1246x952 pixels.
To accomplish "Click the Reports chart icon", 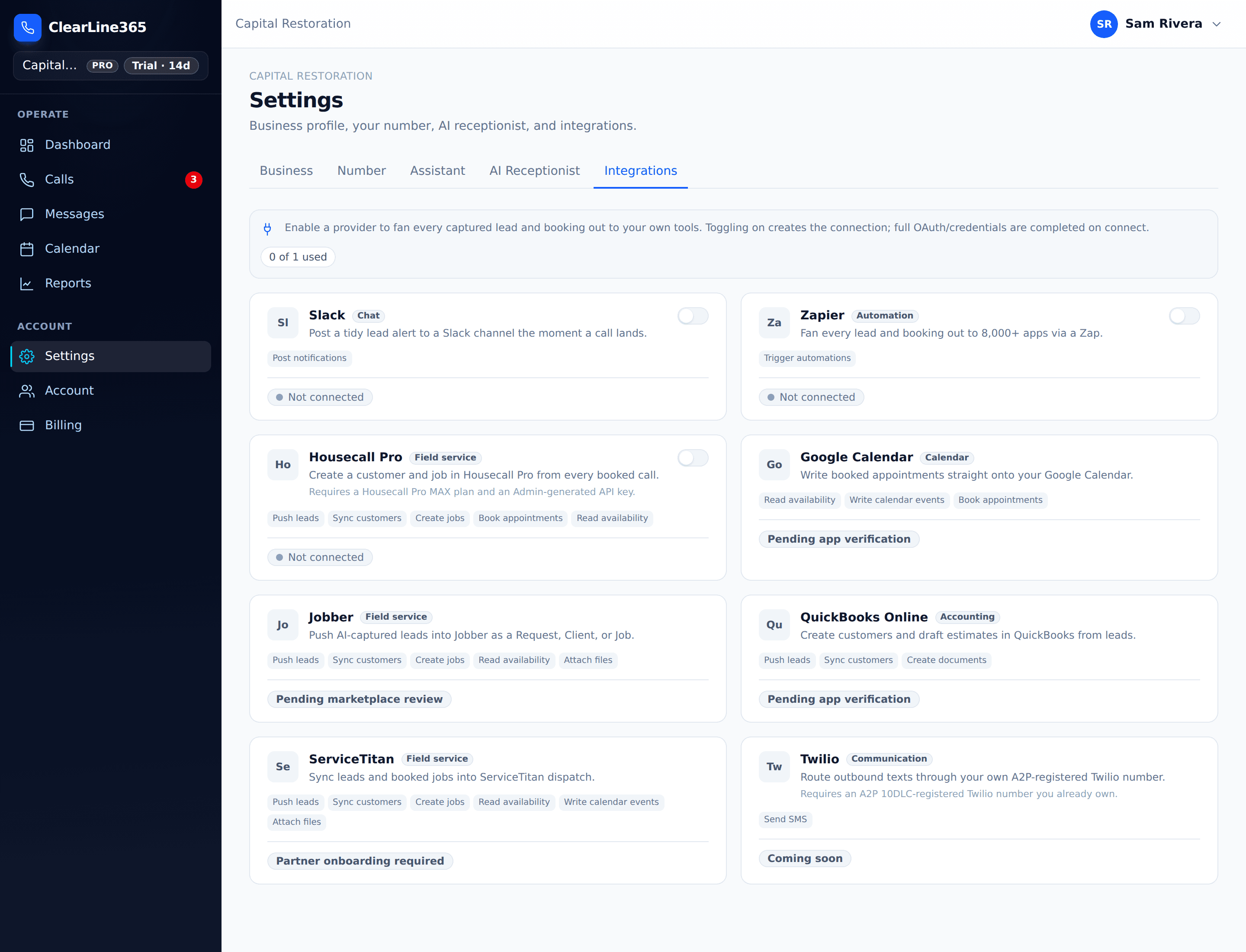I will pos(27,283).
